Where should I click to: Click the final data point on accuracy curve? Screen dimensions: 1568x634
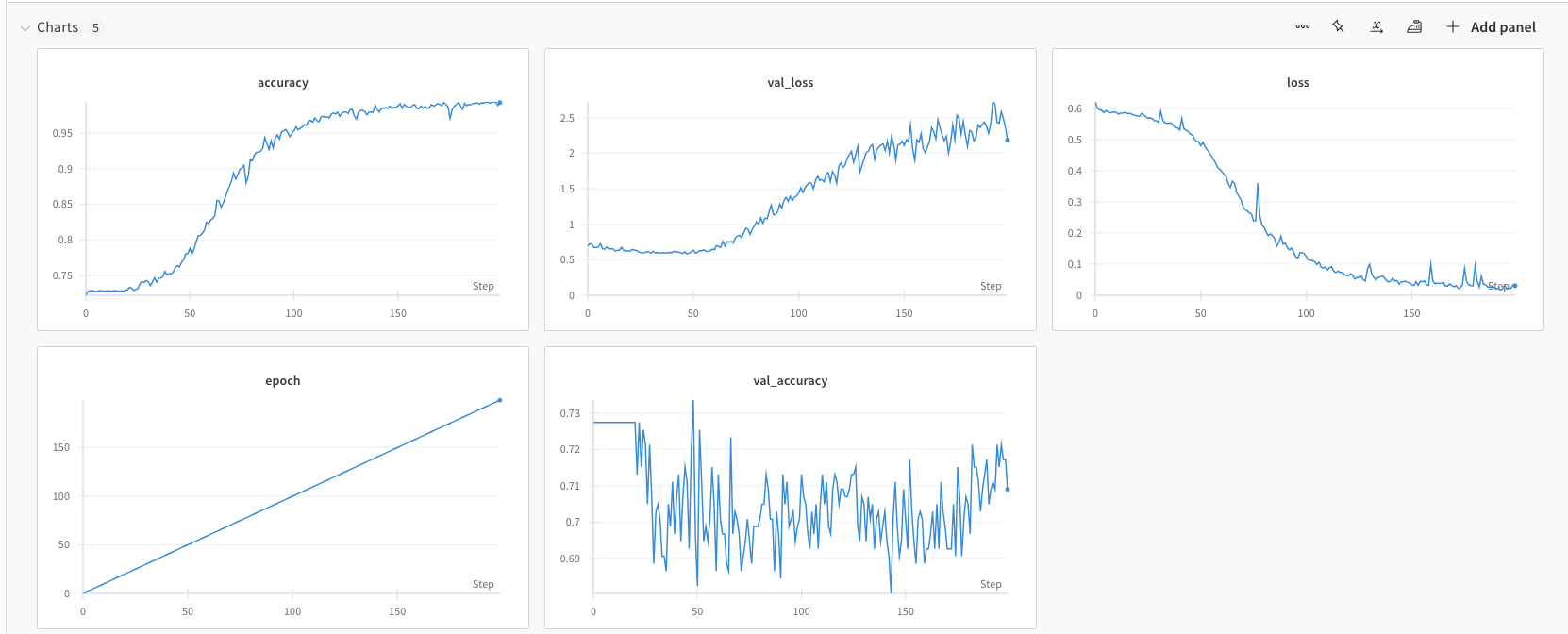point(499,103)
